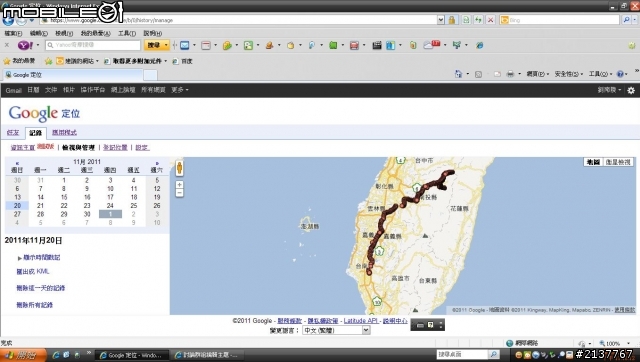Go to the next month calendar arrow

point(157,163)
